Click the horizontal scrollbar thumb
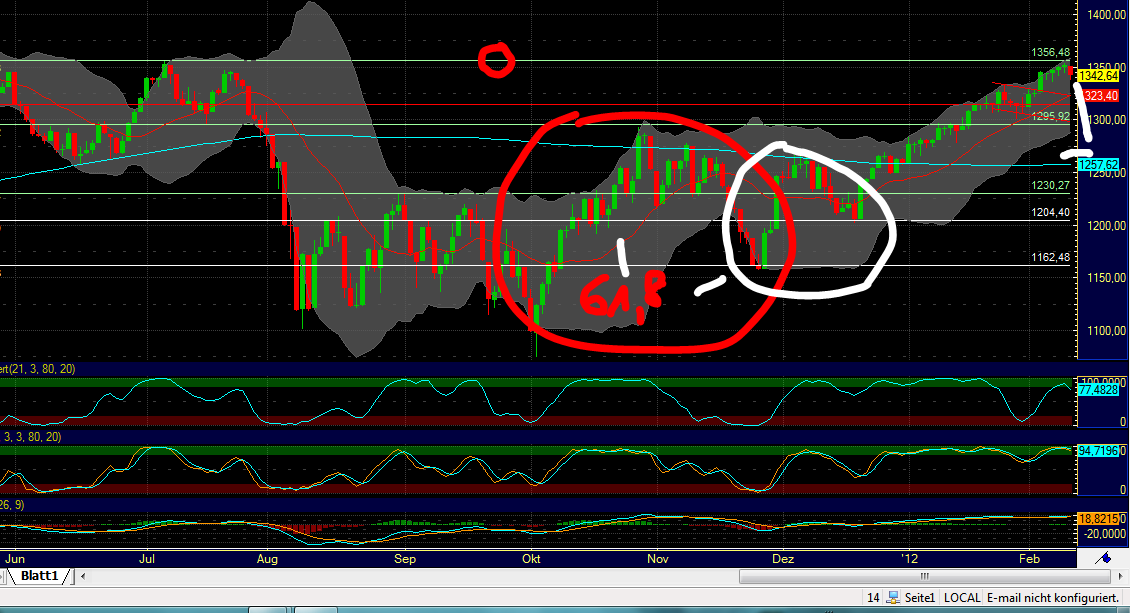The height and width of the screenshot is (613, 1130). click(x=925, y=576)
